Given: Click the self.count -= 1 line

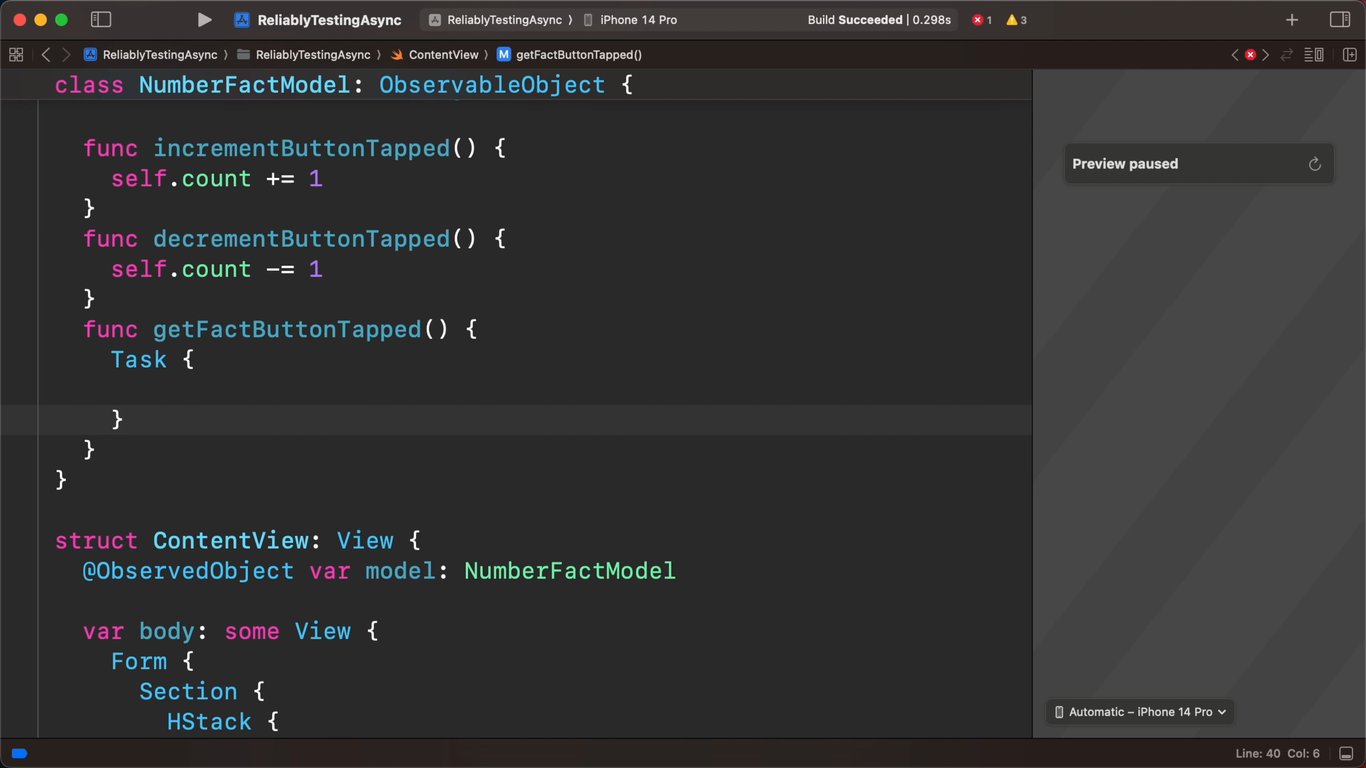Looking at the screenshot, I should pyautogui.click(x=217, y=269).
